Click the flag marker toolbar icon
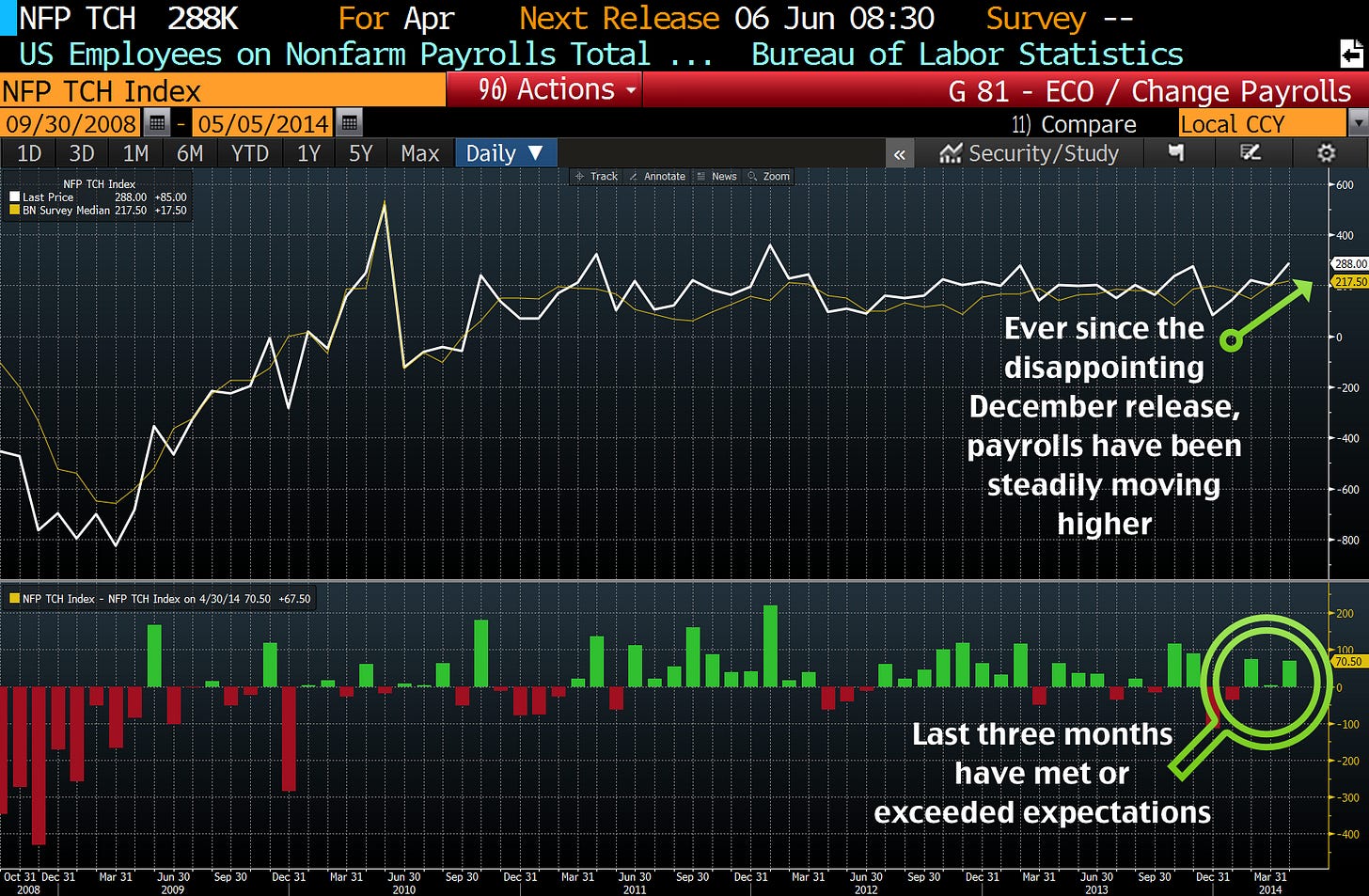Image resolution: width=1369 pixels, height=896 pixels. pos(1175,152)
